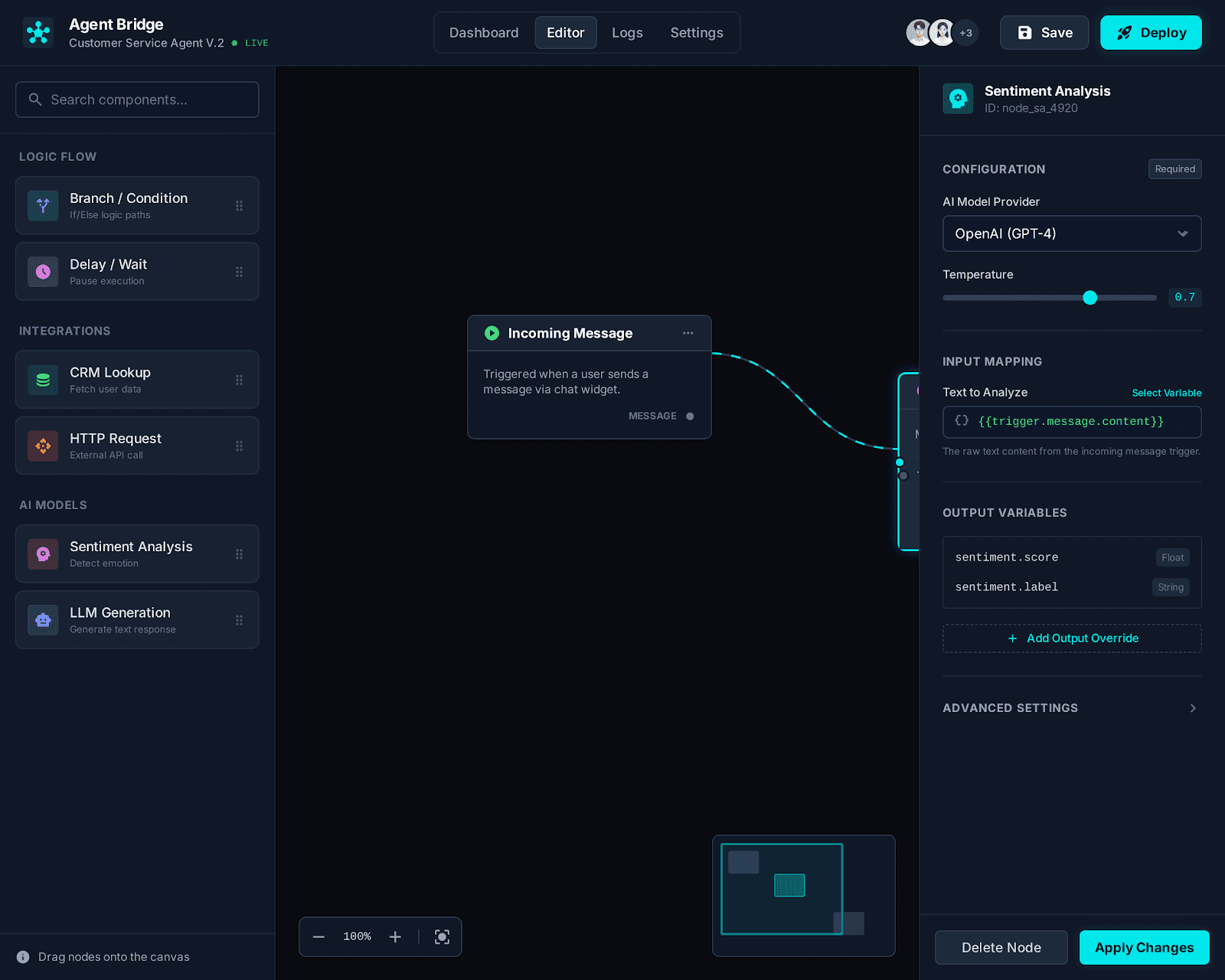Click the drag handle on Sentiment Analysis card
The height and width of the screenshot is (980, 1225).
pos(239,554)
